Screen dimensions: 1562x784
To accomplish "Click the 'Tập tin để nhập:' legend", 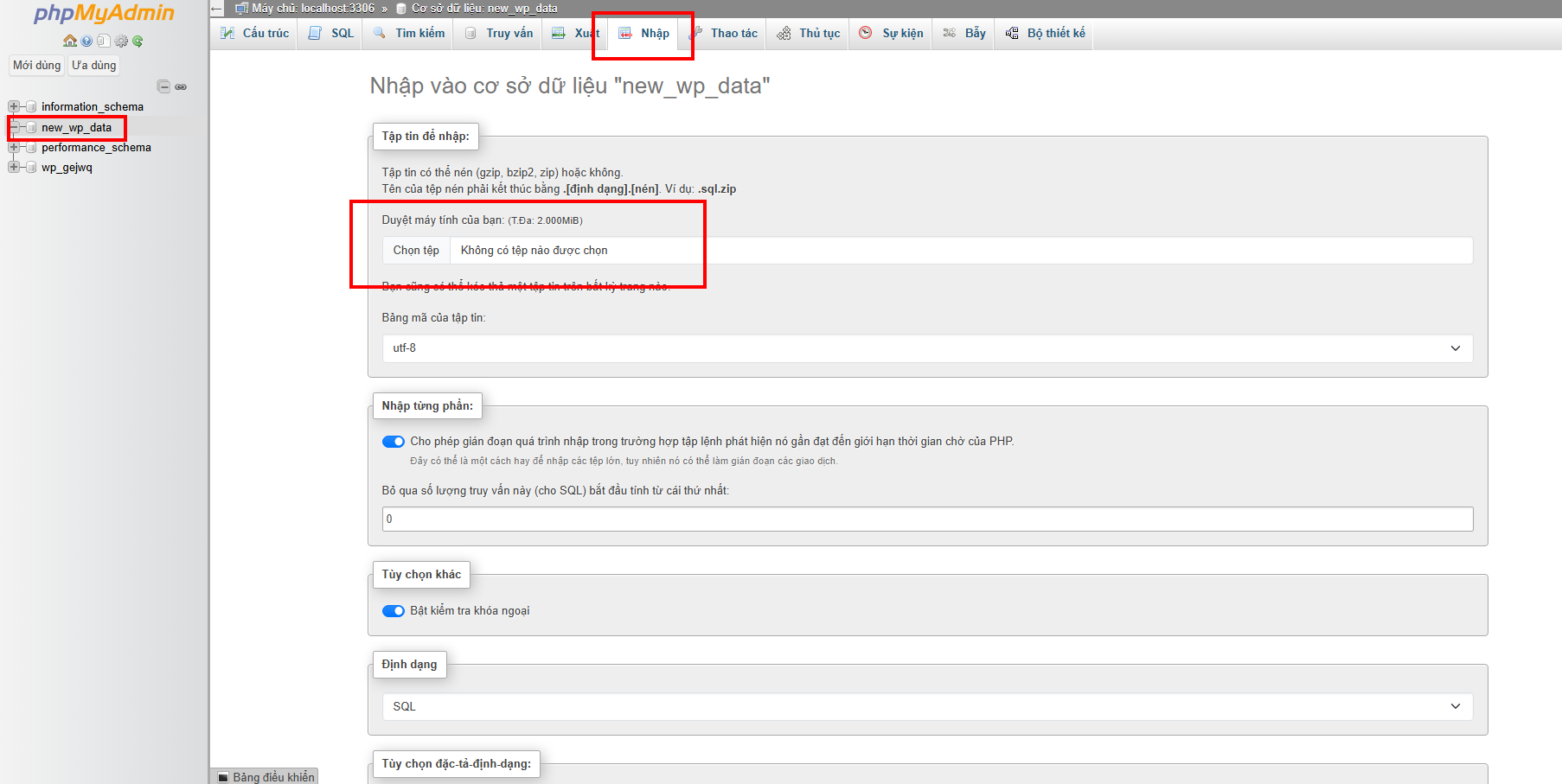I will (426, 137).
